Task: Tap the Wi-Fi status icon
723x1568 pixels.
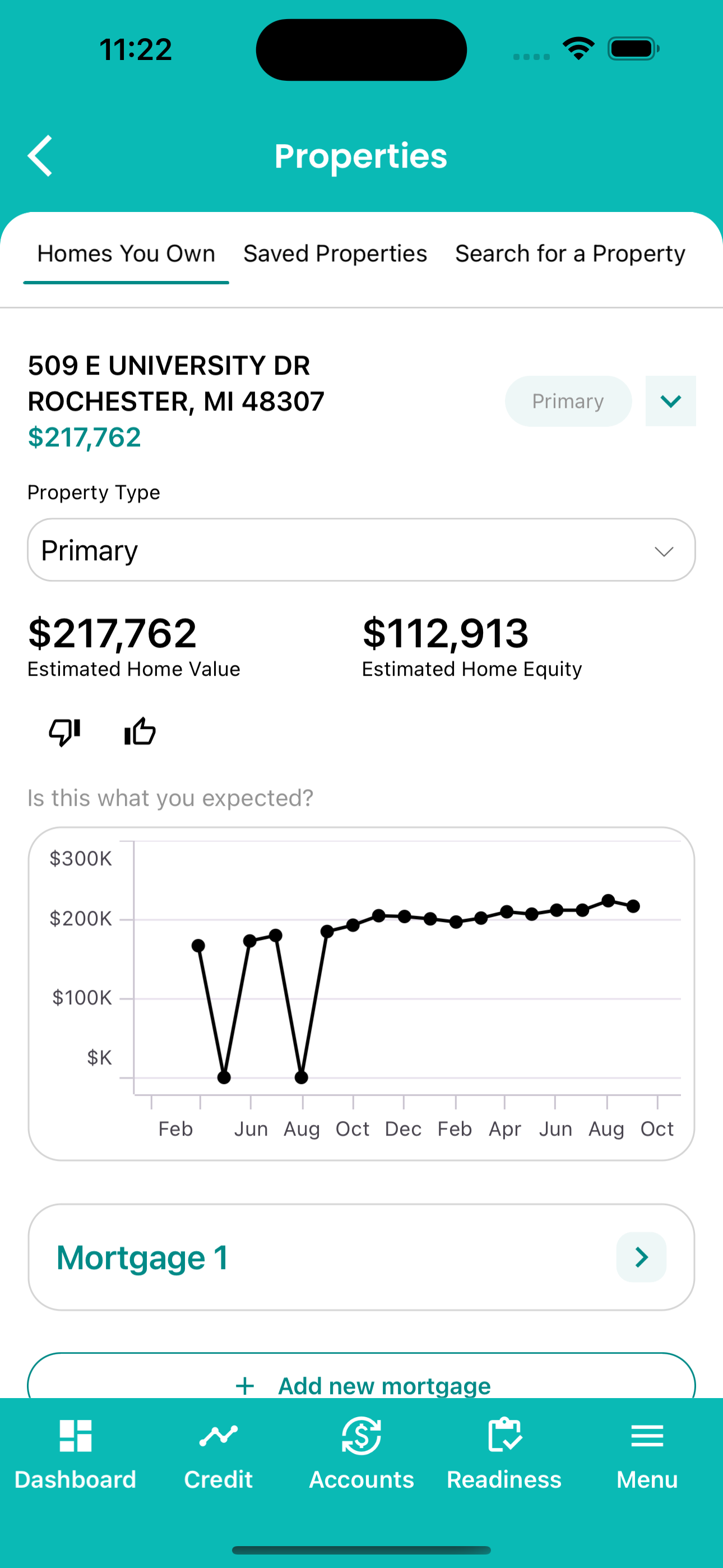Action: click(578, 49)
